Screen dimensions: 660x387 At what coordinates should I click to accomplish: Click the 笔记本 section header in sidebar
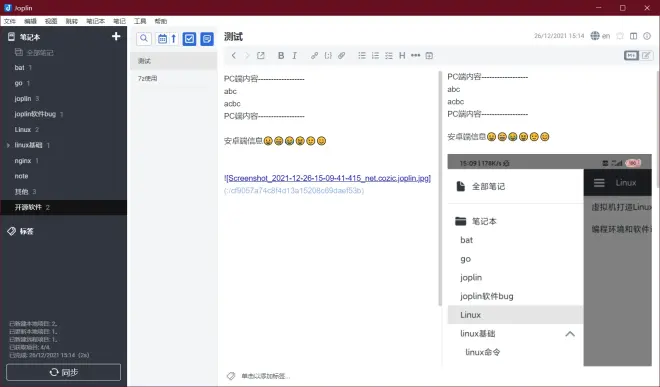pyautogui.click(x=29, y=37)
